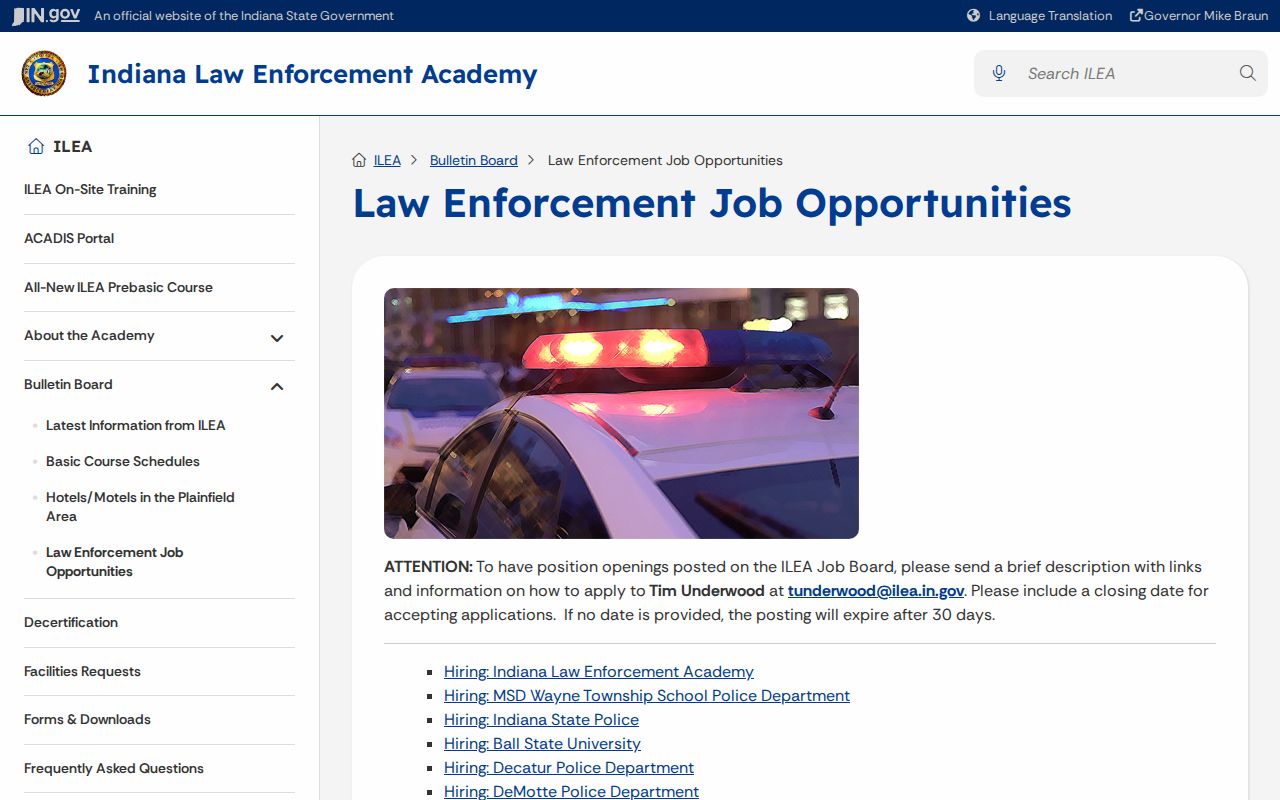Open Hiring: Ball State University link
Viewport: 1280px width, 800px height.
tap(542, 744)
